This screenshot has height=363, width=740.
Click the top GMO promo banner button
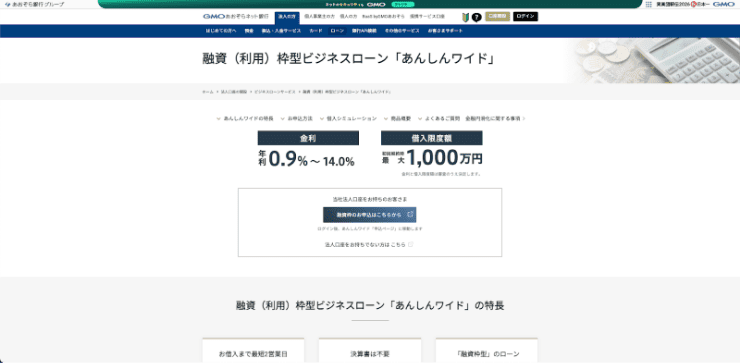click(x=403, y=4)
